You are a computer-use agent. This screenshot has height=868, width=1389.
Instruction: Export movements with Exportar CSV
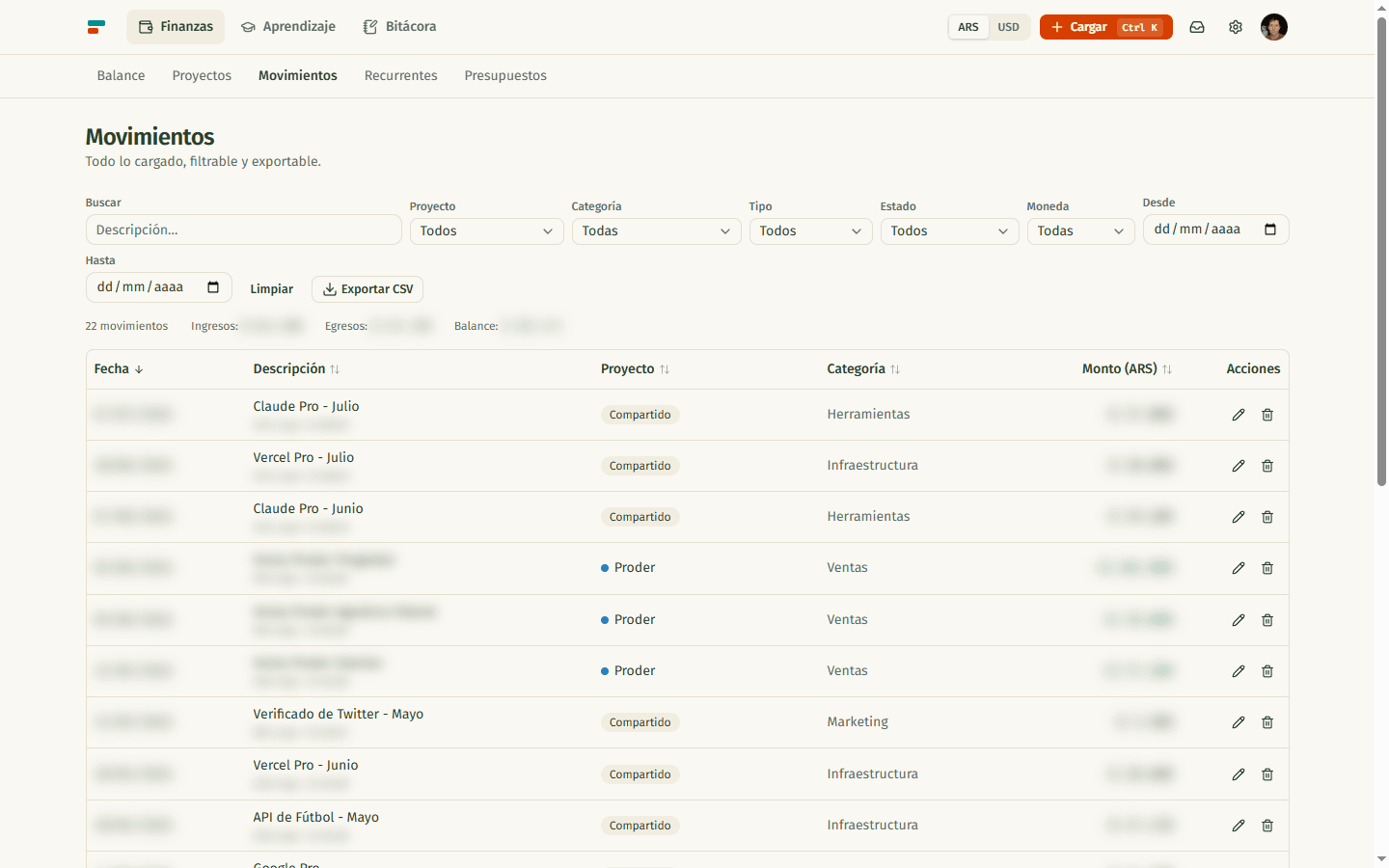click(x=368, y=289)
